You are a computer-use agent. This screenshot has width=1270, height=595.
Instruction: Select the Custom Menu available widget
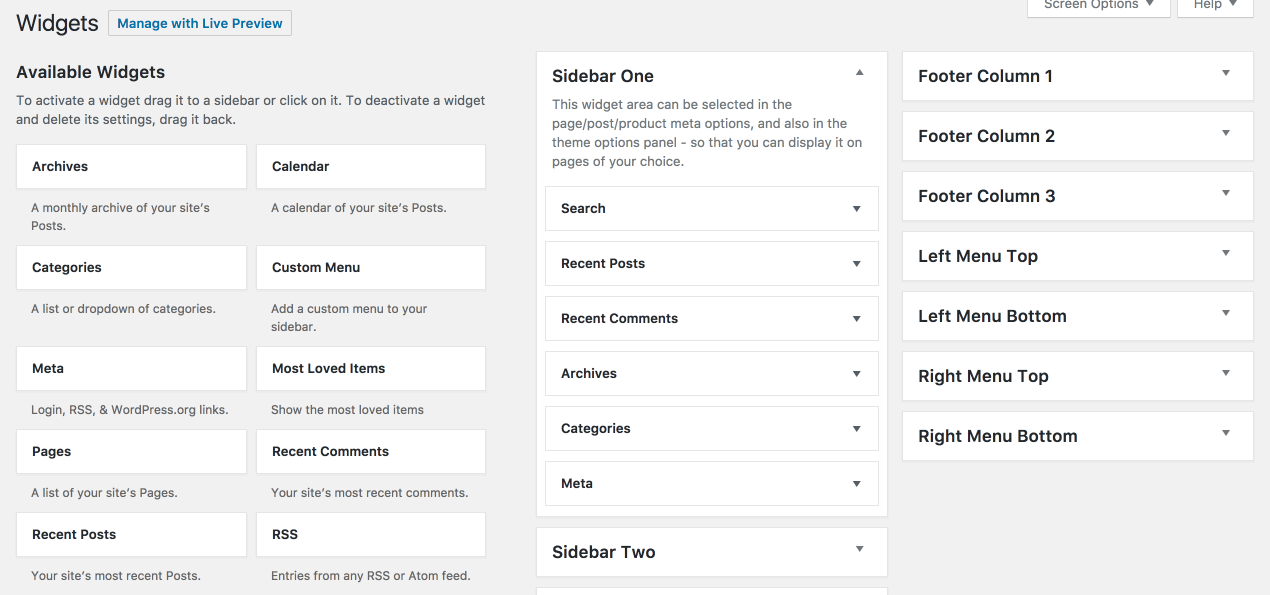[371, 267]
